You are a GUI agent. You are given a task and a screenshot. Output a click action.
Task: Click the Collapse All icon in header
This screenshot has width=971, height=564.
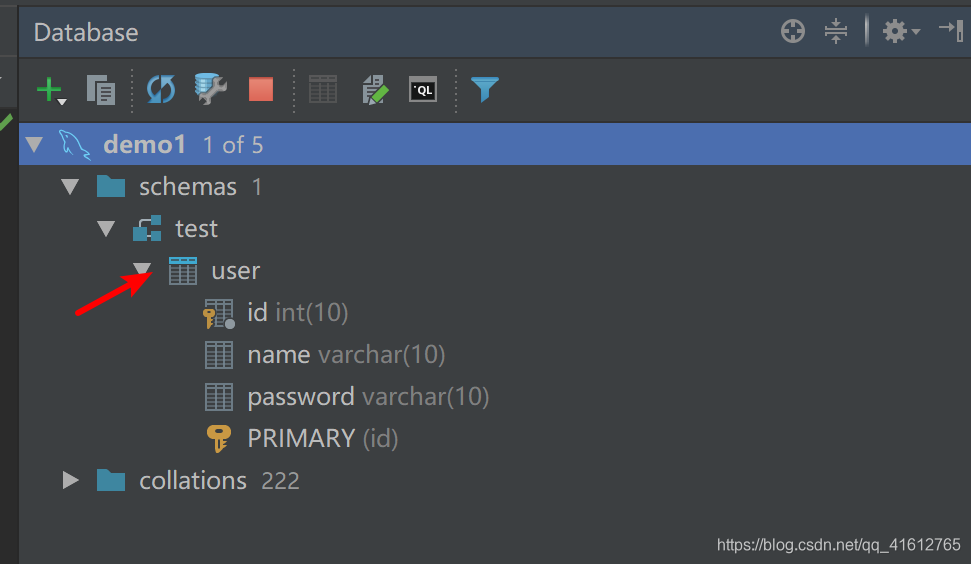point(835,31)
